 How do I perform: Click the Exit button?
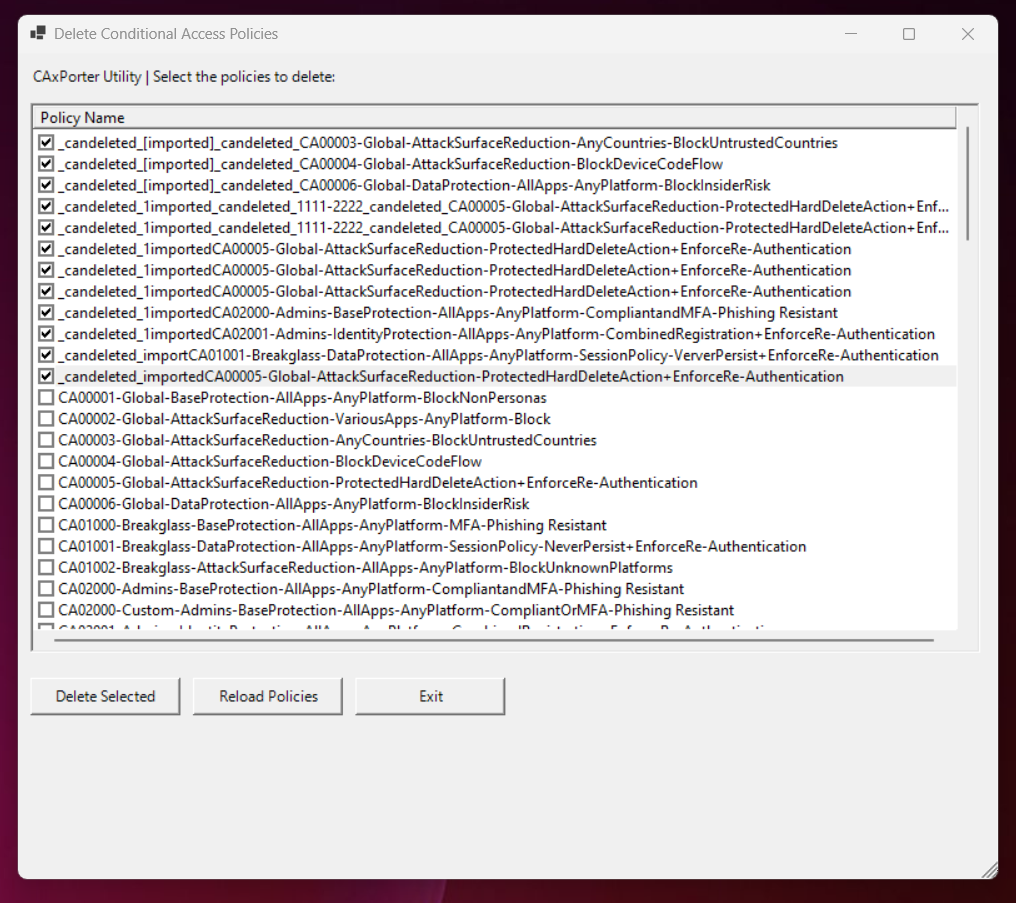pyautogui.click(x=430, y=696)
